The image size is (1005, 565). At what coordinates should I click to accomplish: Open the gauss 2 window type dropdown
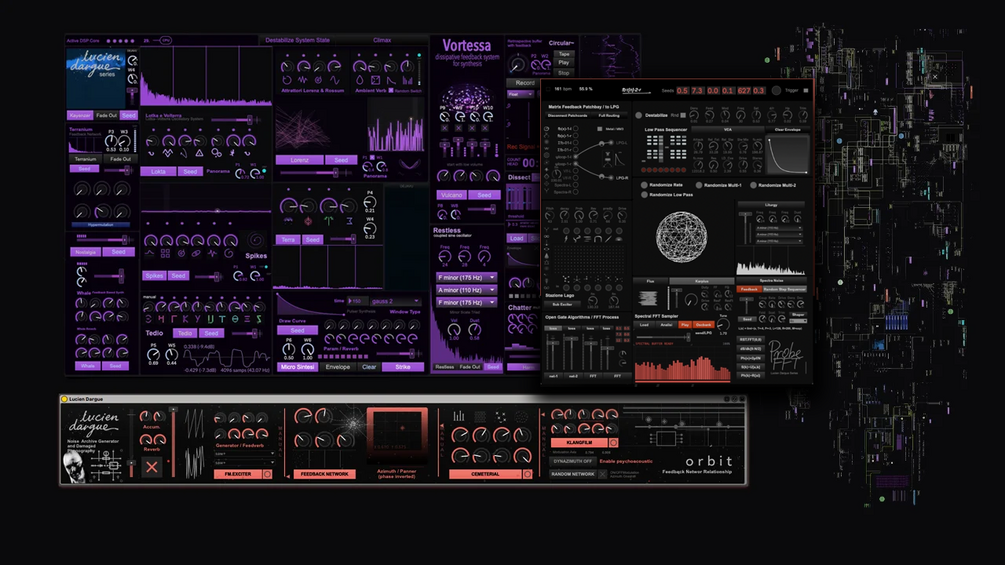click(395, 301)
